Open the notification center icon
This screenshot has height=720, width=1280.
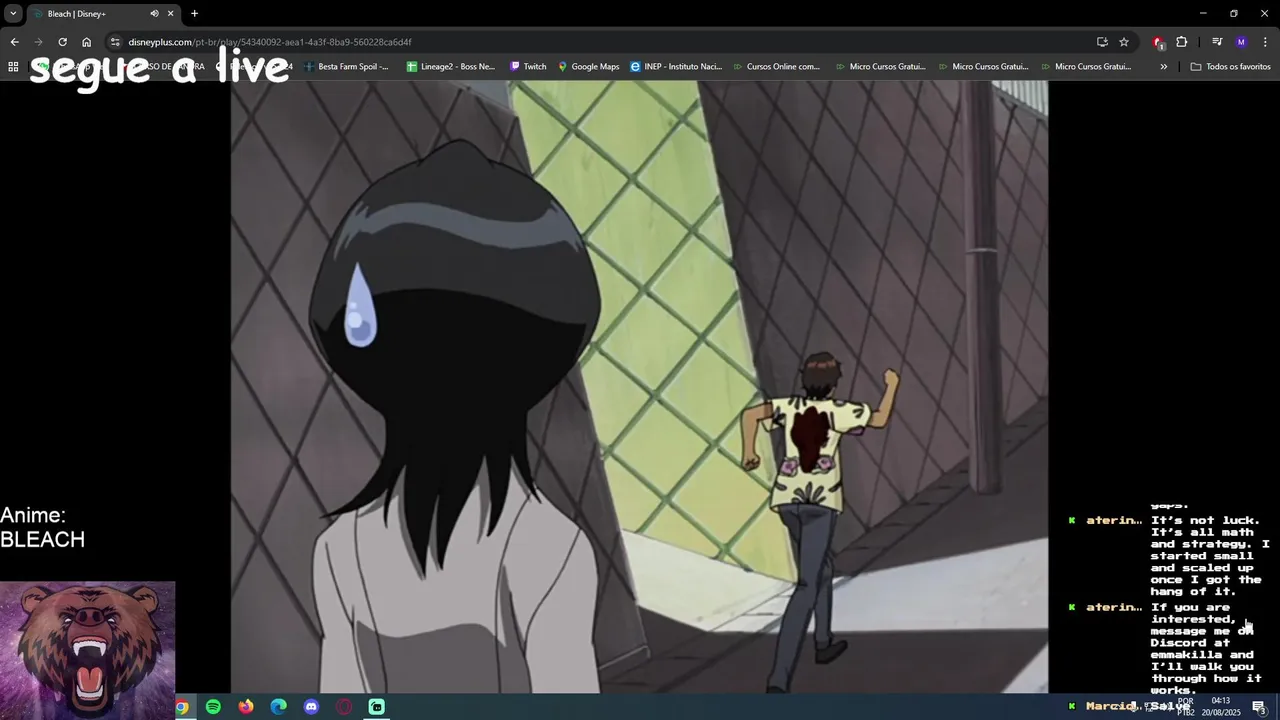coord(1259,707)
